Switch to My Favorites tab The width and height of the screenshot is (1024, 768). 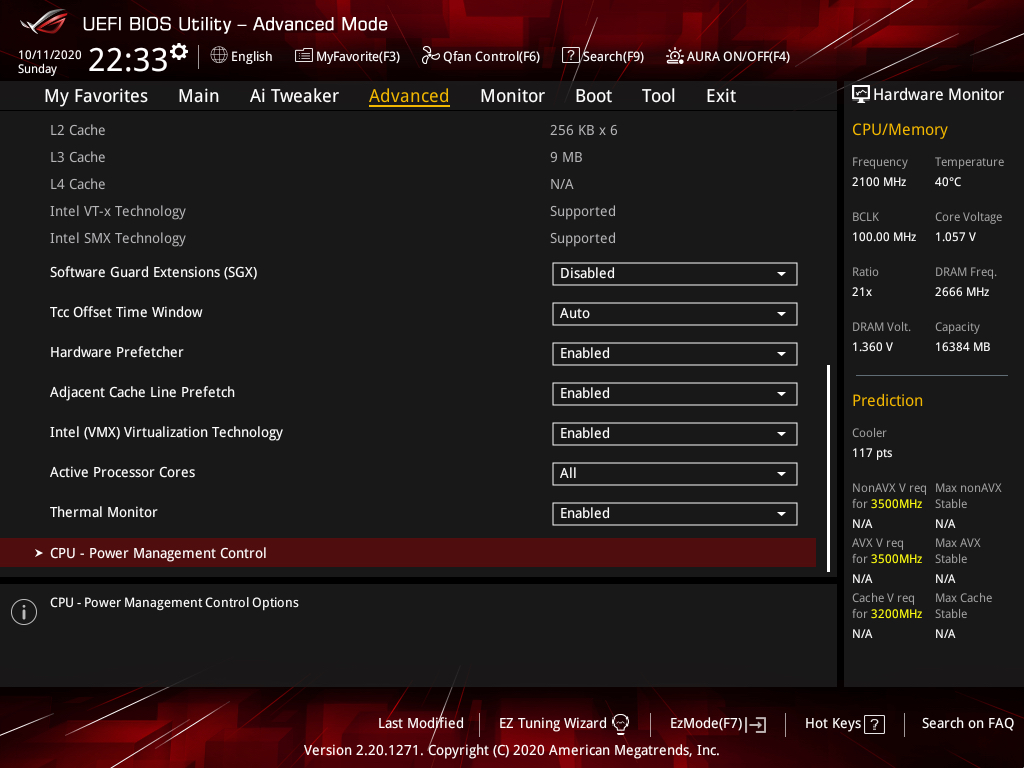point(96,96)
